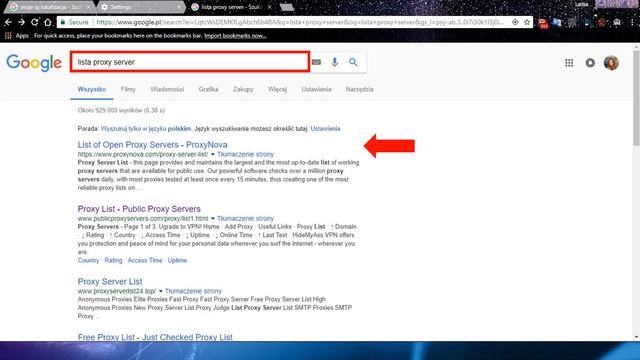The height and width of the screenshot is (360, 640).
Task: Submit search with the magnifier icon
Action: [353, 62]
